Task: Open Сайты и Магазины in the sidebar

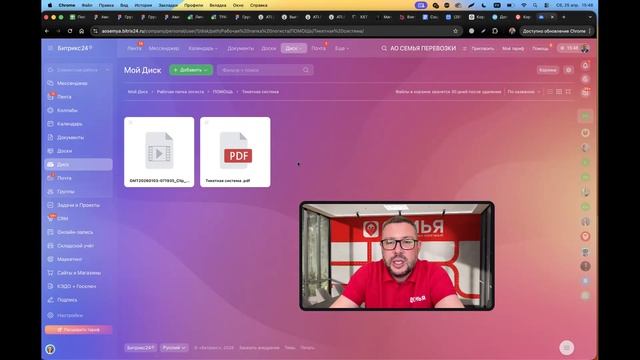Action: click(79, 273)
